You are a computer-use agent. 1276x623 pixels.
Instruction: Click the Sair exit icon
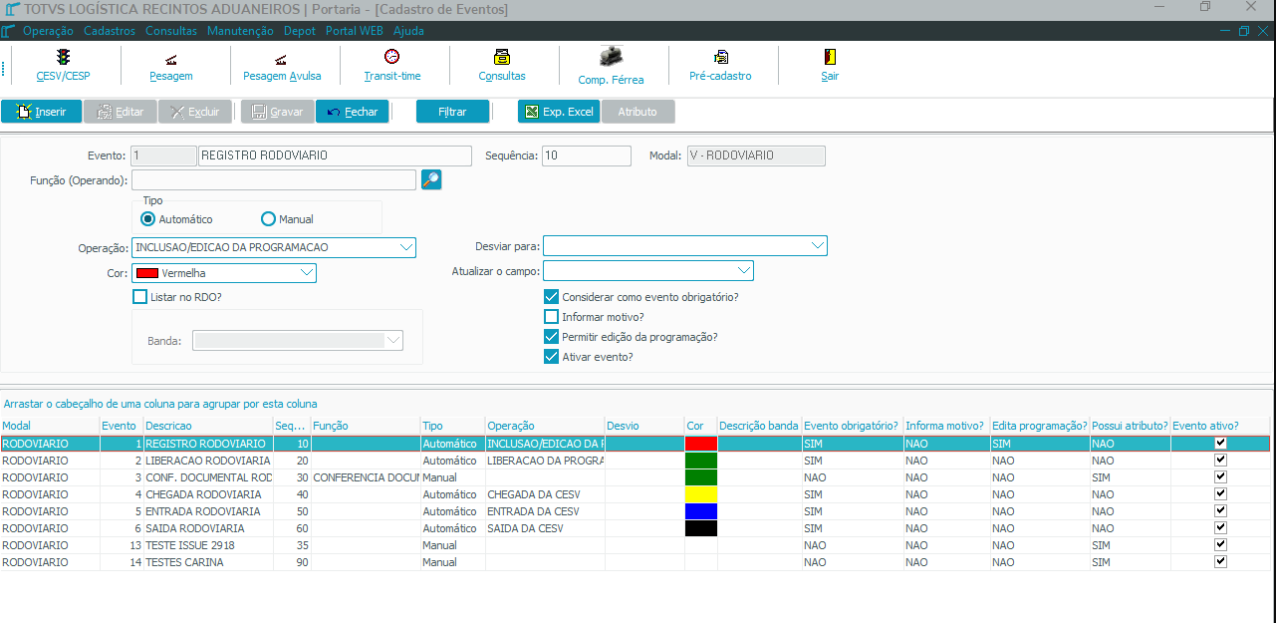830,57
